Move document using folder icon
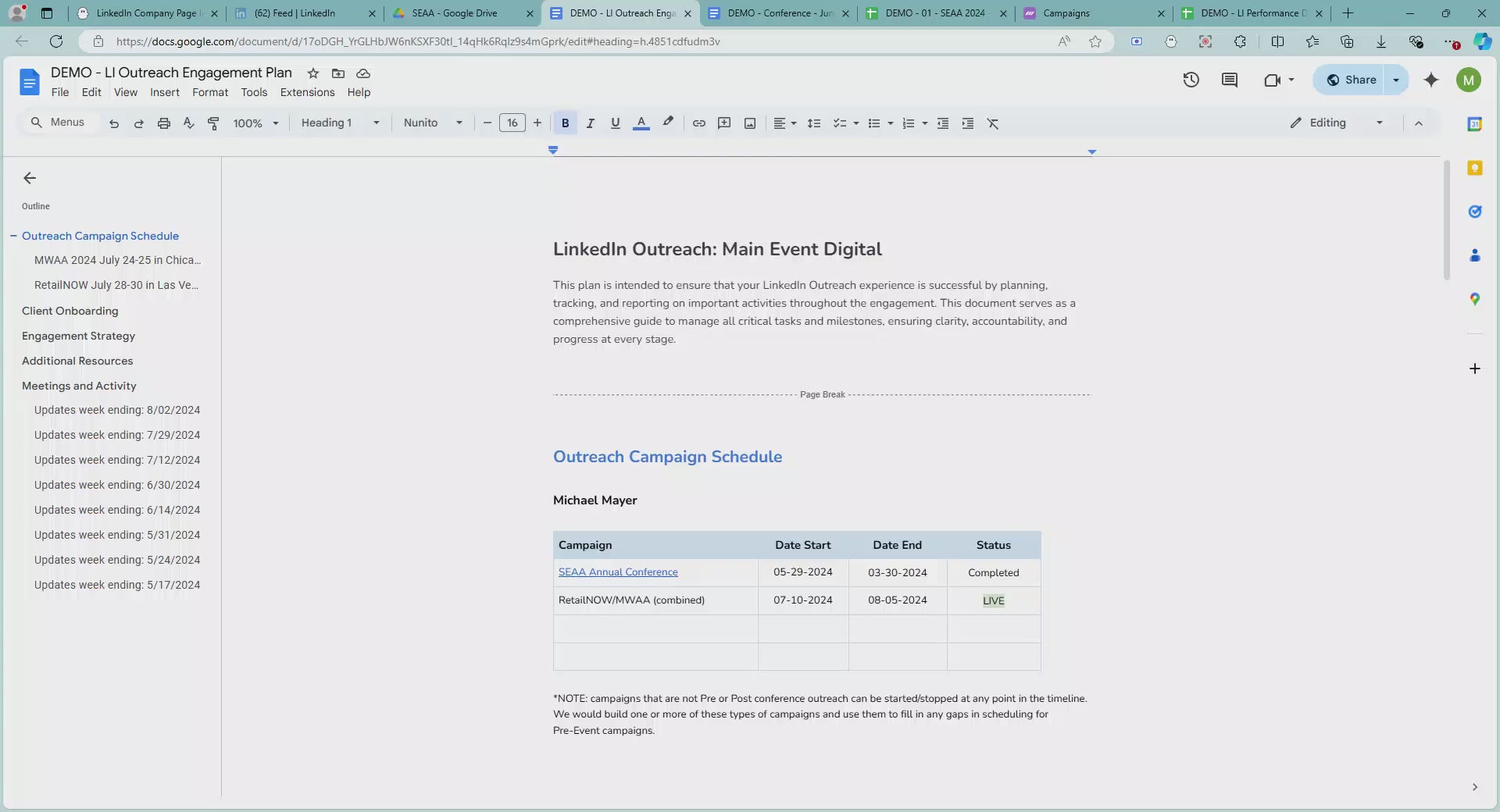Image resolution: width=1500 pixels, height=812 pixels. coord(338,73)
